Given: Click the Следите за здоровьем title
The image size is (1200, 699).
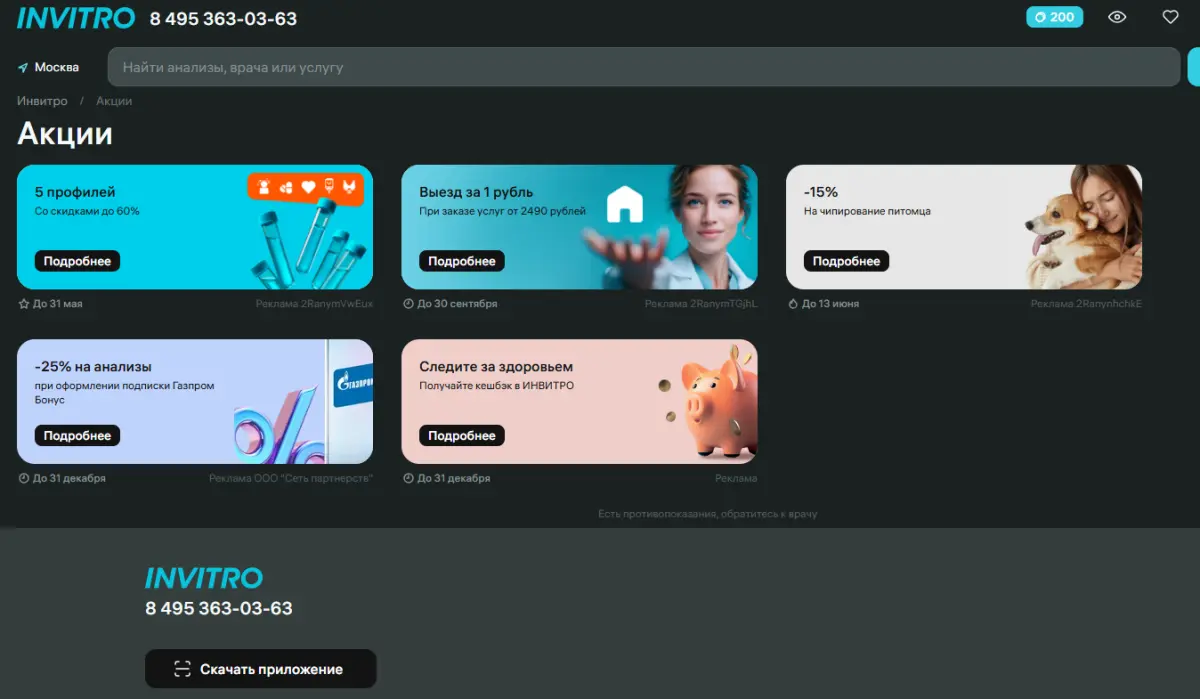Looking at the screenshot, I should (496, 367).
